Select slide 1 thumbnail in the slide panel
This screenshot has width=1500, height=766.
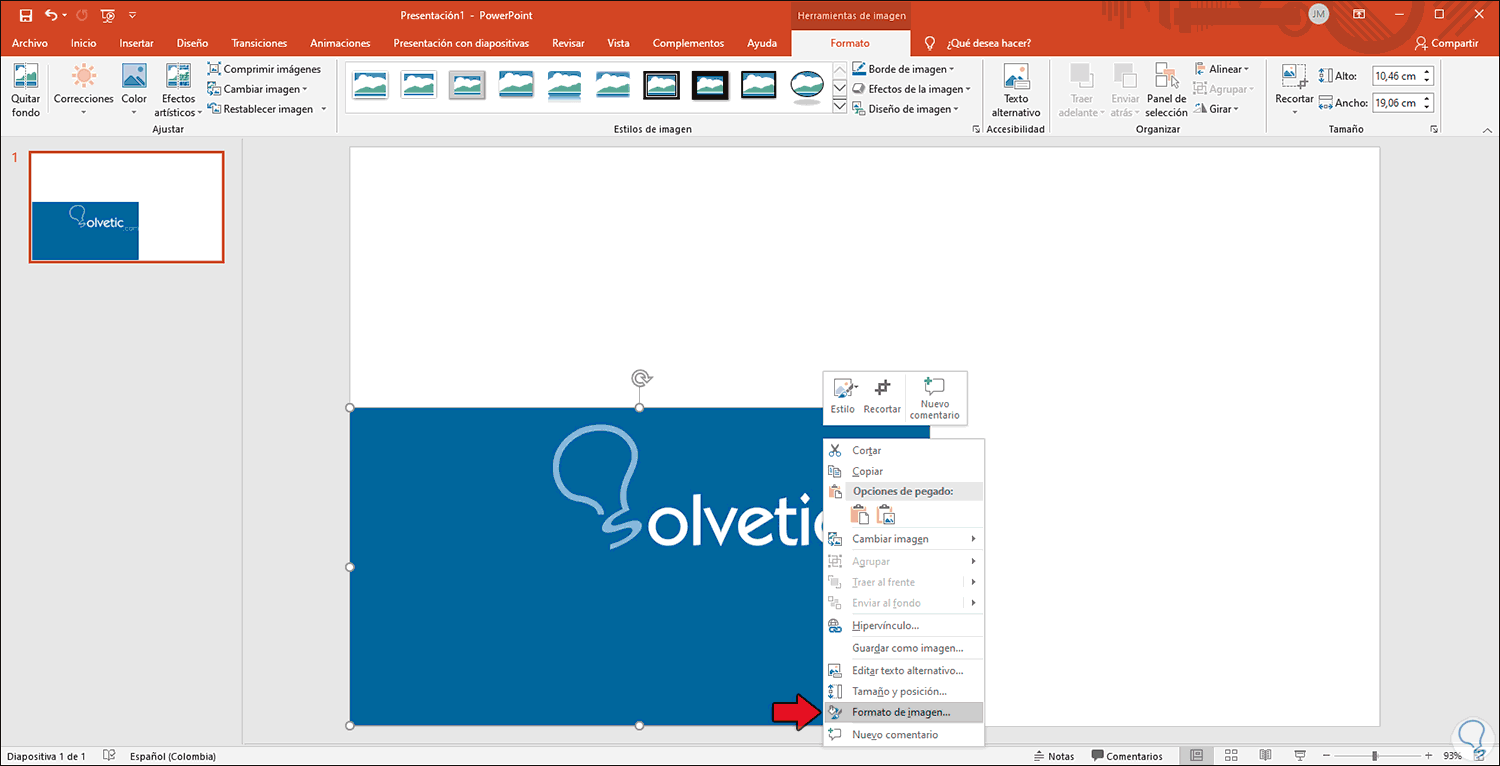coord(127,207)
